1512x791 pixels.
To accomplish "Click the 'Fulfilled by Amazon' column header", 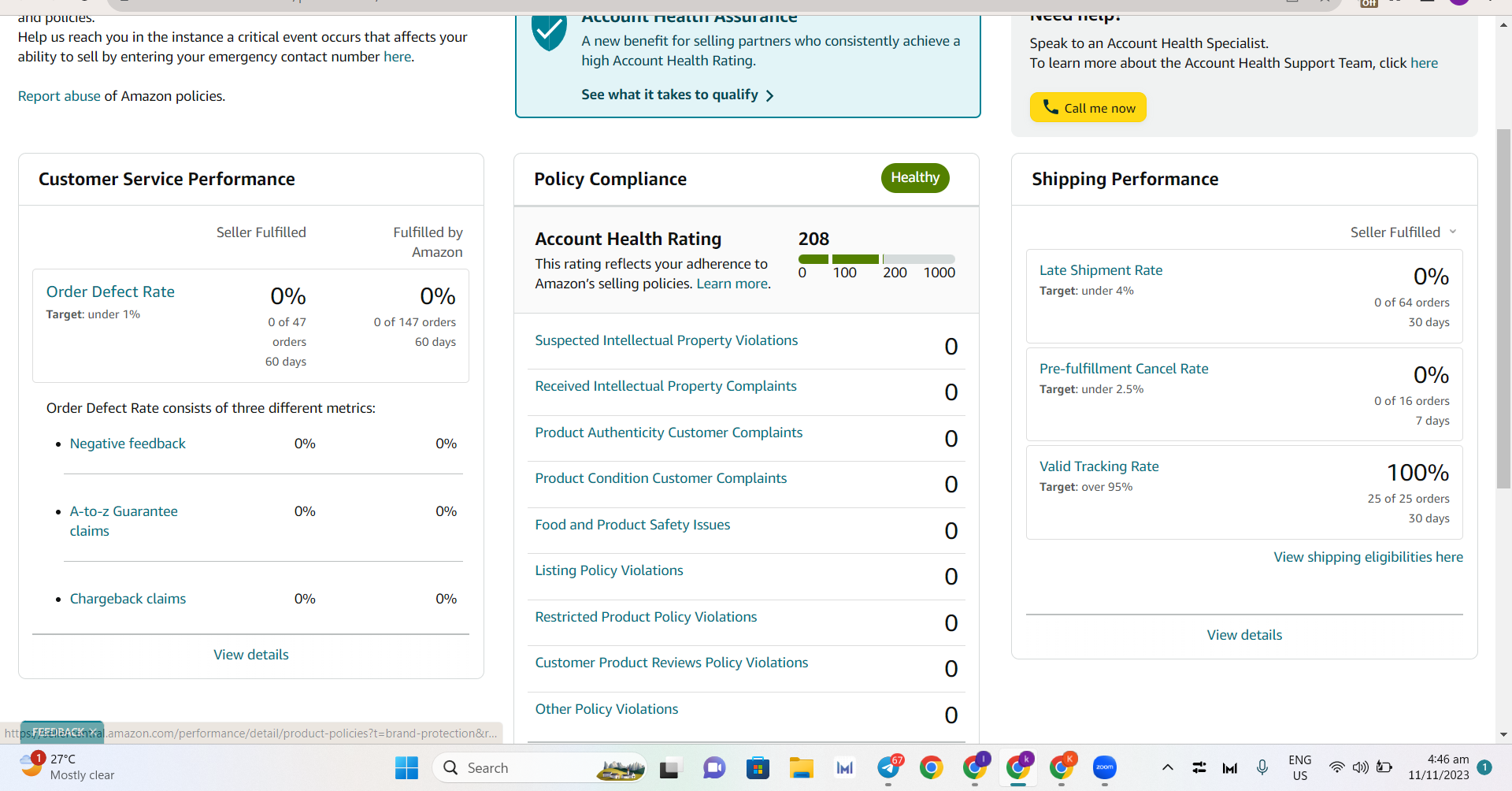I will pos(428,242).
